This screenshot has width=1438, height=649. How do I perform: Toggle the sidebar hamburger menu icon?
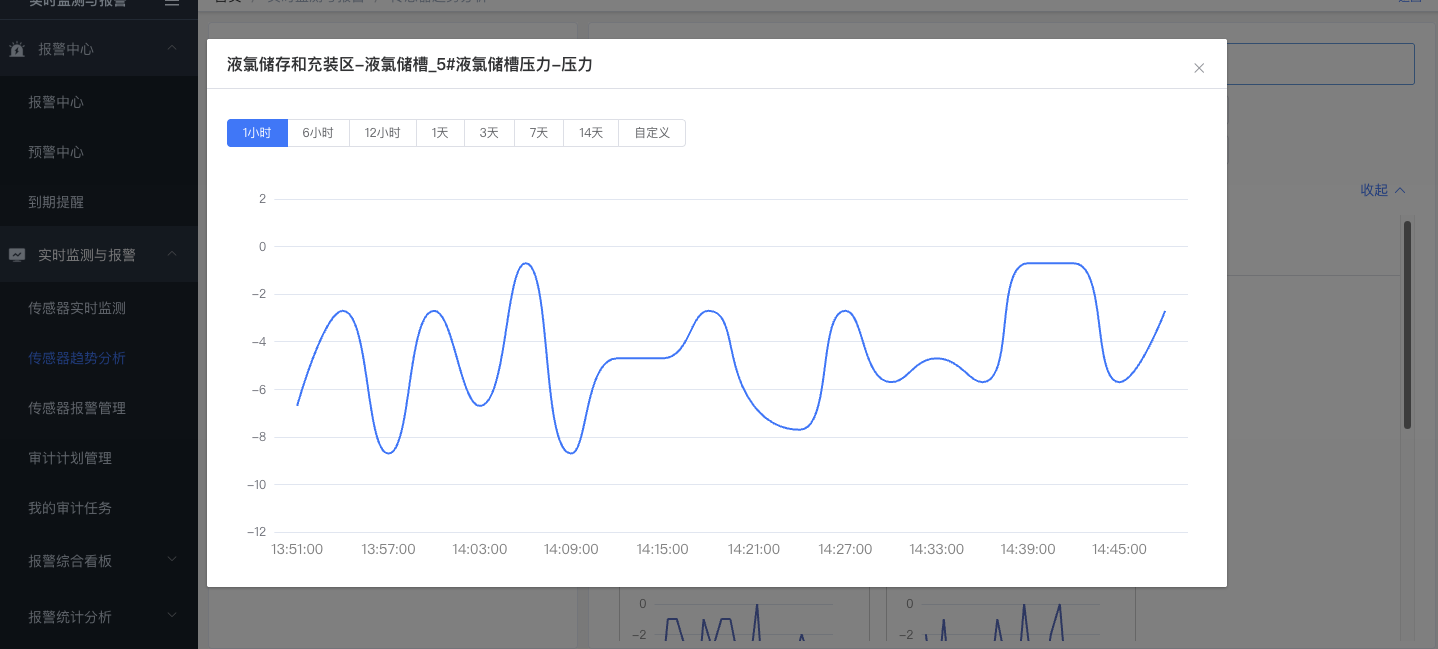click(x=172, y=3)
